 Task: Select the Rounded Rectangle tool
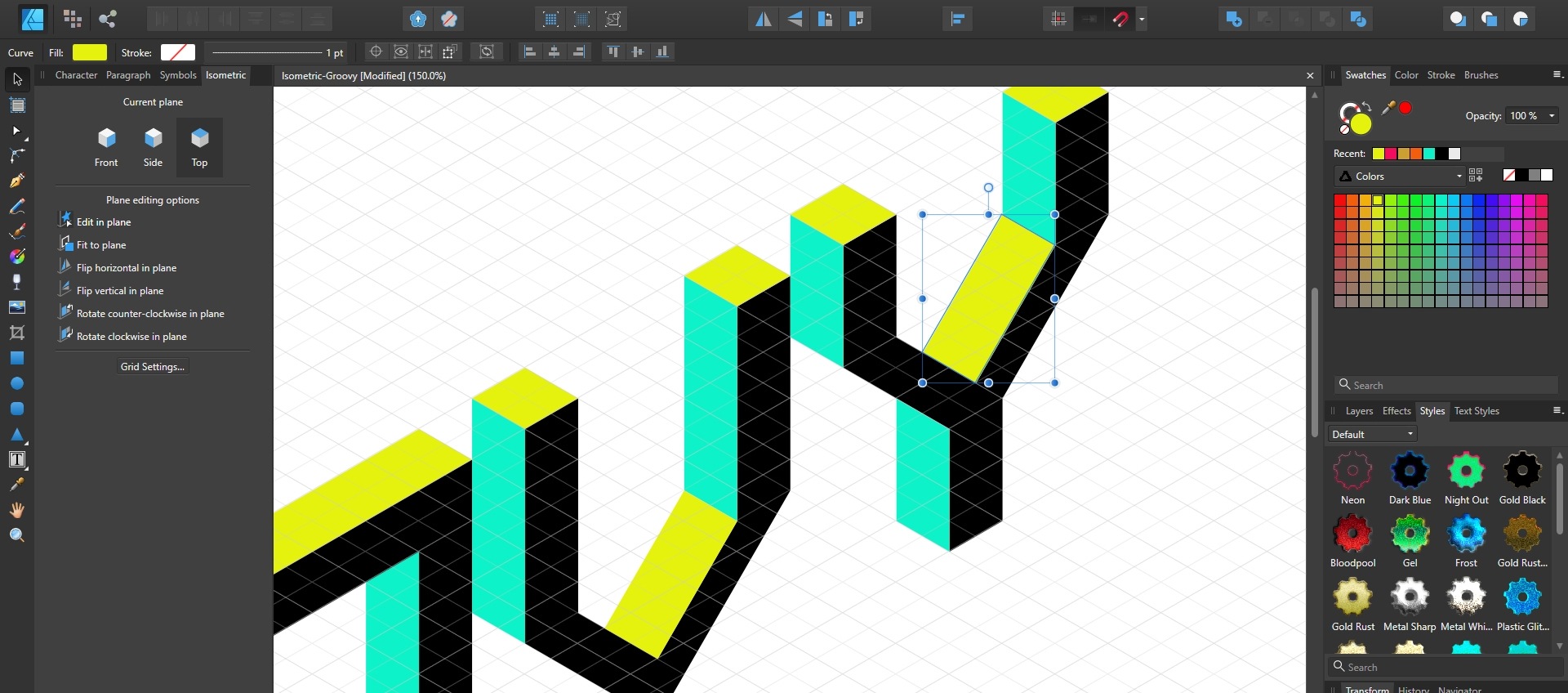coord(17,409)
